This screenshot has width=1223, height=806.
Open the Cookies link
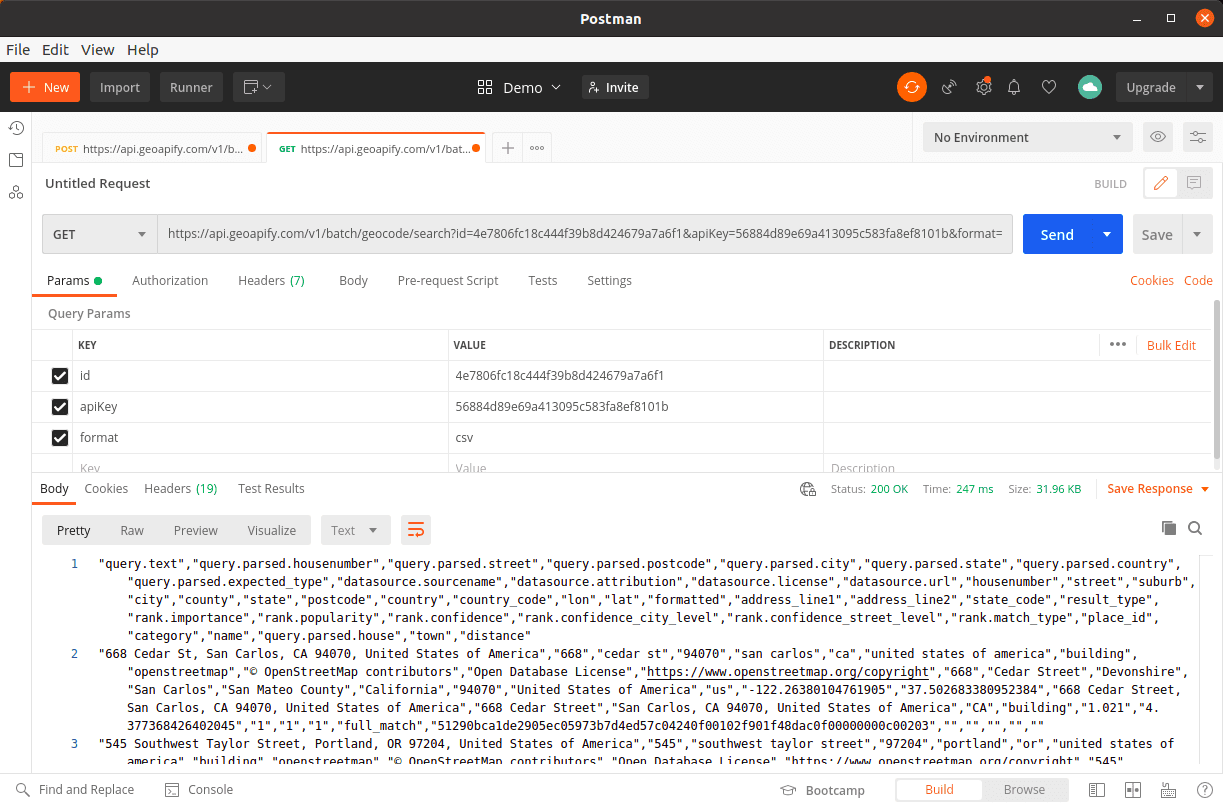[1152, 281]
